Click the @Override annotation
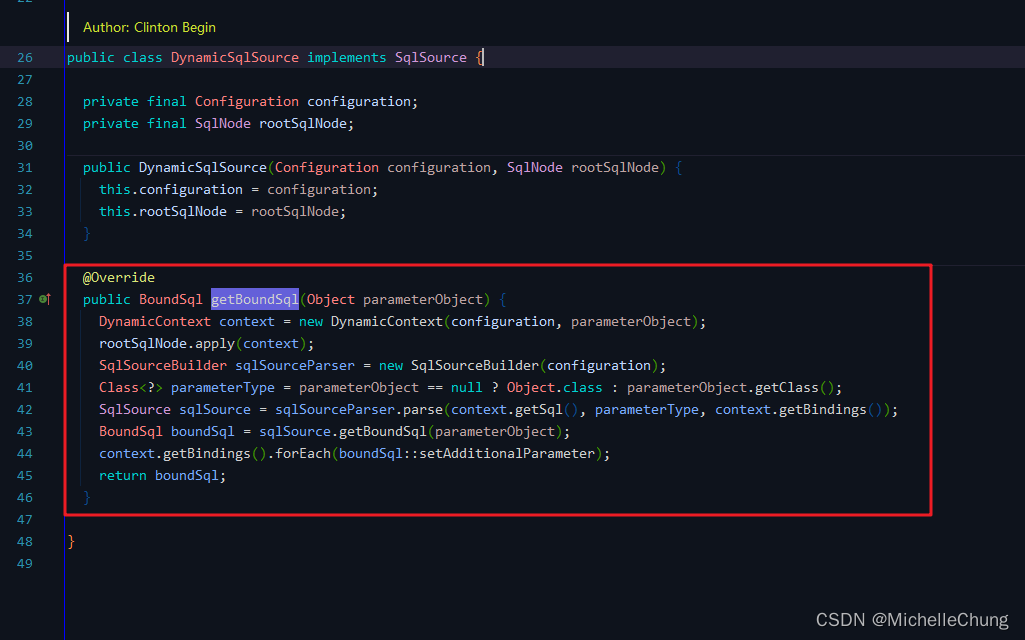This screenshot has width=1025, height=640. coord(118,277)
